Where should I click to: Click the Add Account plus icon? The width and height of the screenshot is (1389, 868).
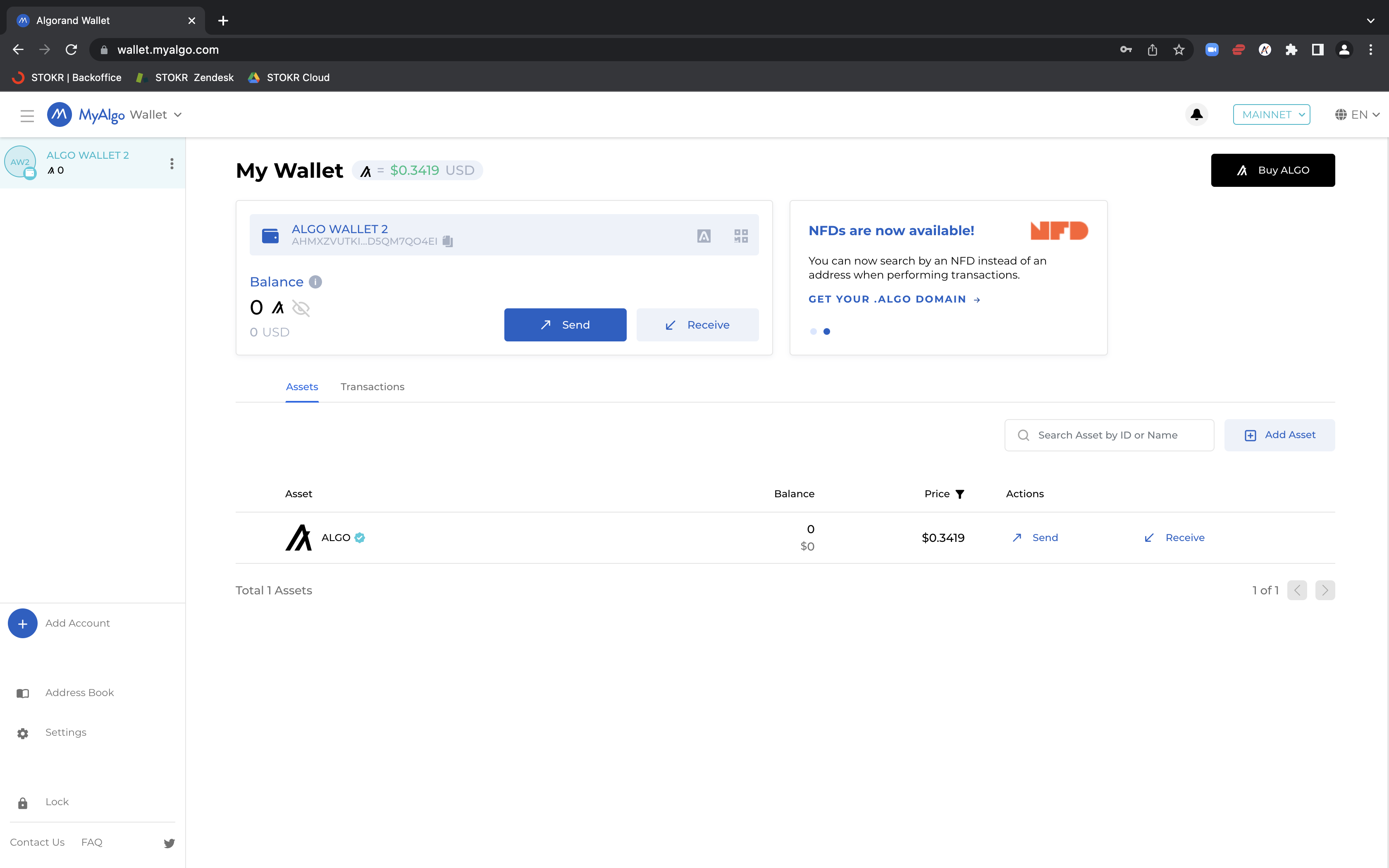(x=22, y=623)
